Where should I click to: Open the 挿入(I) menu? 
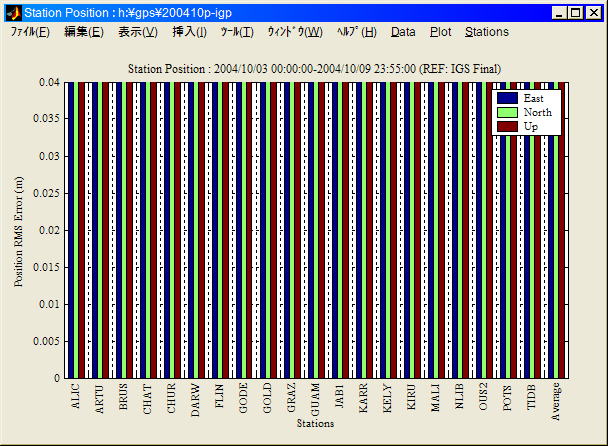tap(190, 32)
